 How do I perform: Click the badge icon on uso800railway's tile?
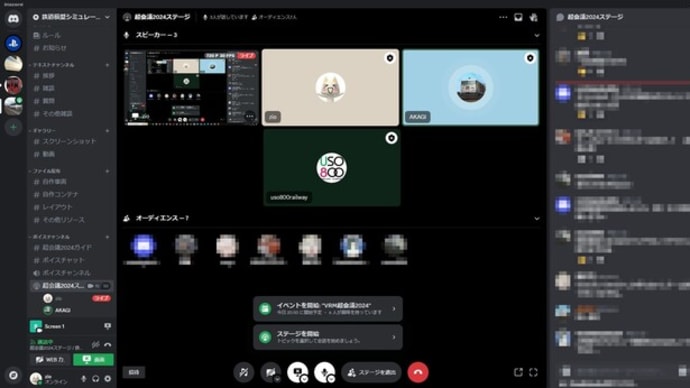click(391, 138)
